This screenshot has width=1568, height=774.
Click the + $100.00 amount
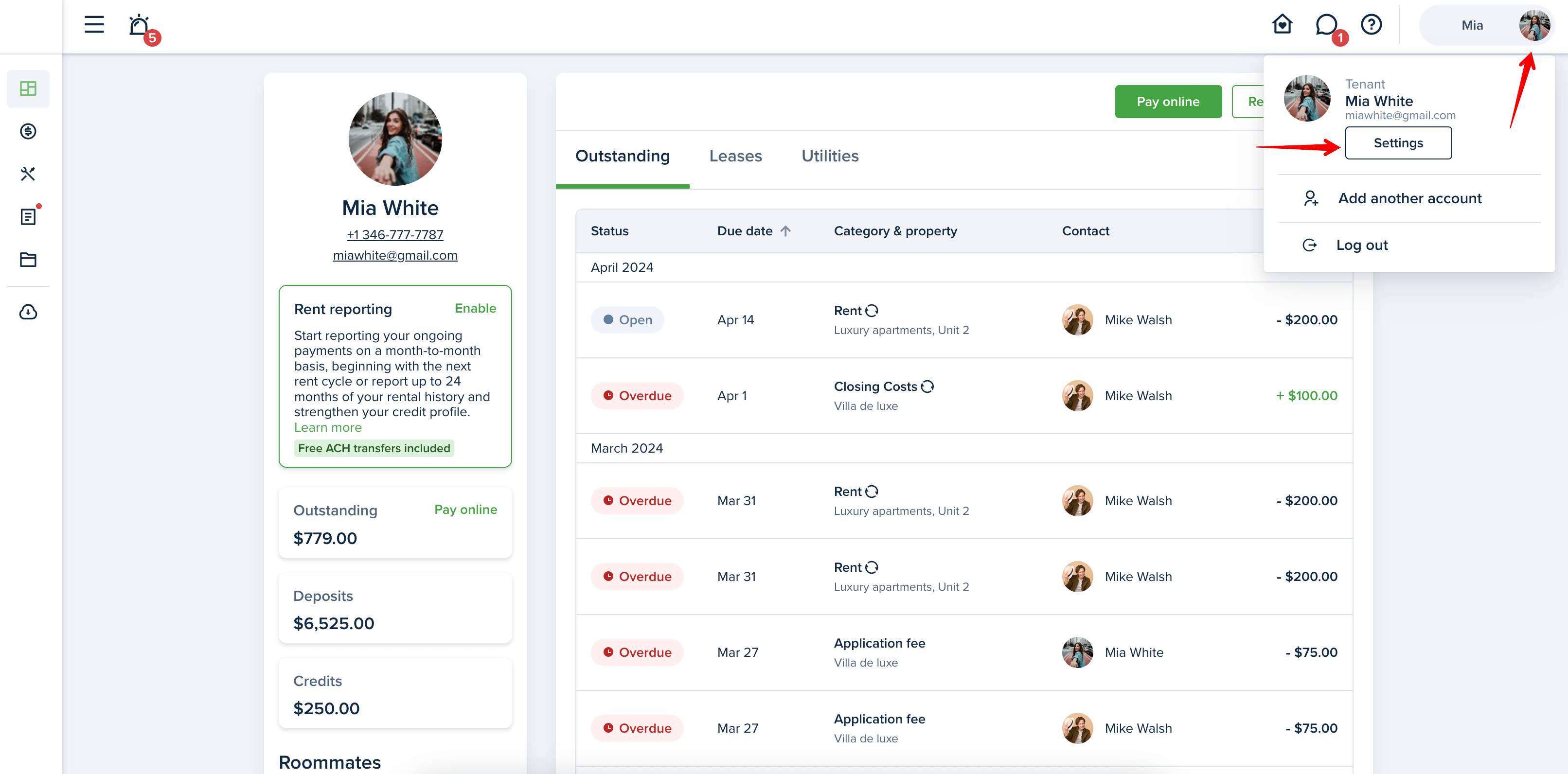pyautogui.click(x=1307, y=396)
